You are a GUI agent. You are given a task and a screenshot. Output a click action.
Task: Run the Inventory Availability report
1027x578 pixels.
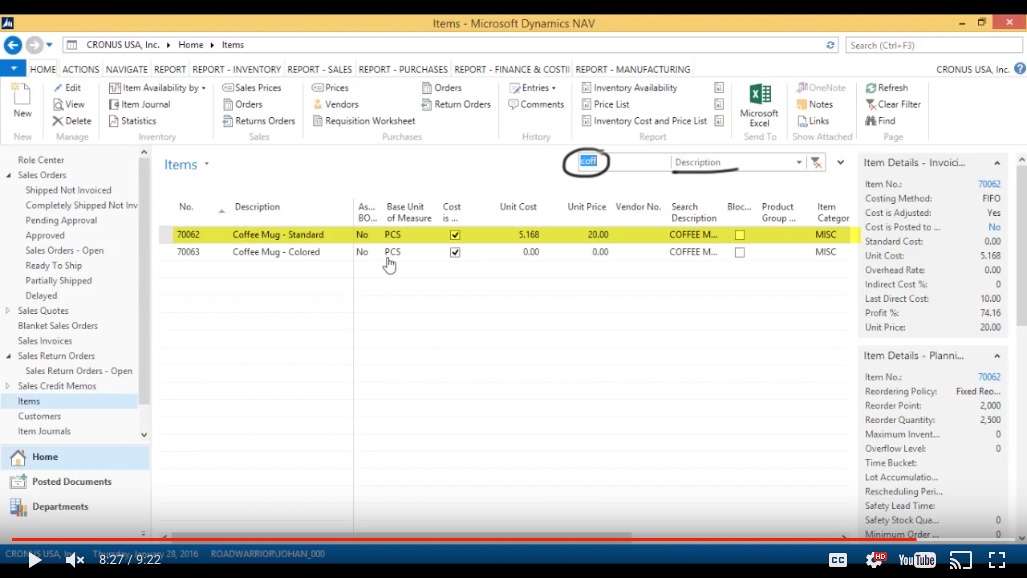tap(629, 87)
